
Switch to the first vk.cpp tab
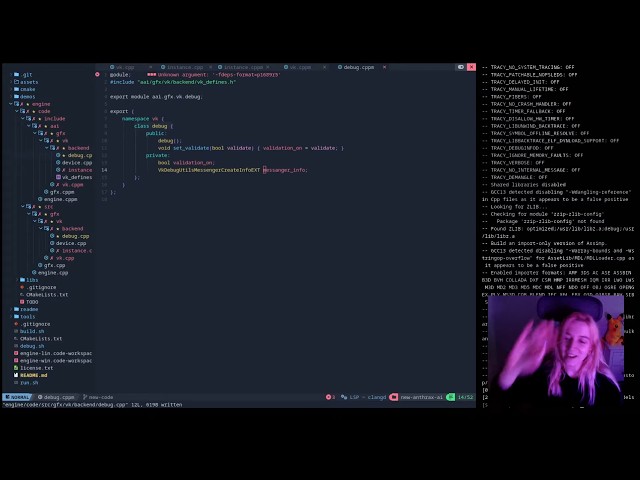tap(125, 67)
